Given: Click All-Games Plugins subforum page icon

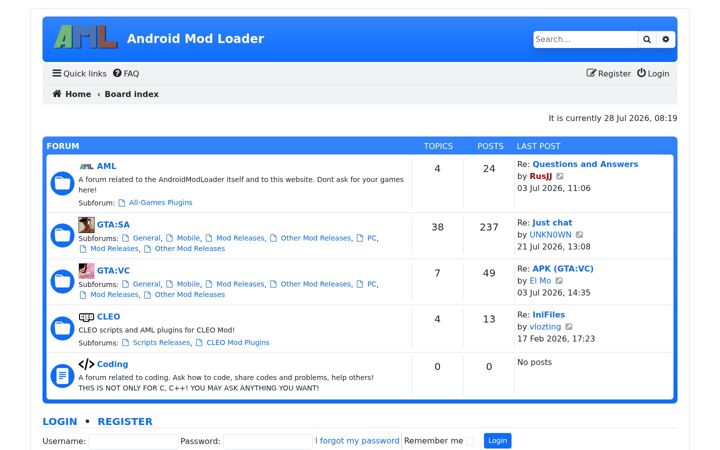Looking at the screenshot, I should click(x=122, y=203).
